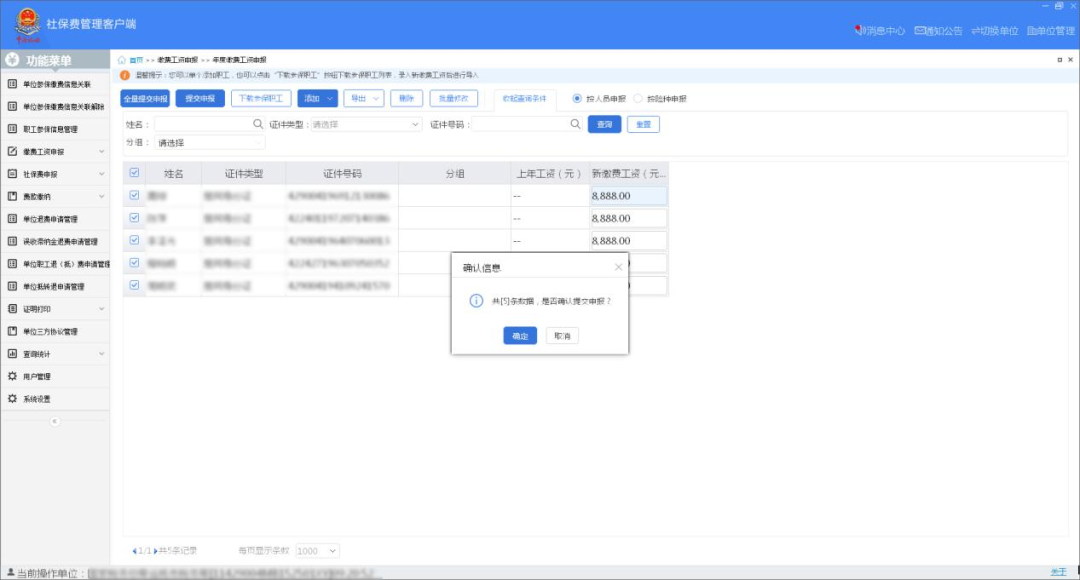This screenshot has height=580, width=1080.
Task: Toggle the select-all checkbox in table header
Action: coord(135,173)
